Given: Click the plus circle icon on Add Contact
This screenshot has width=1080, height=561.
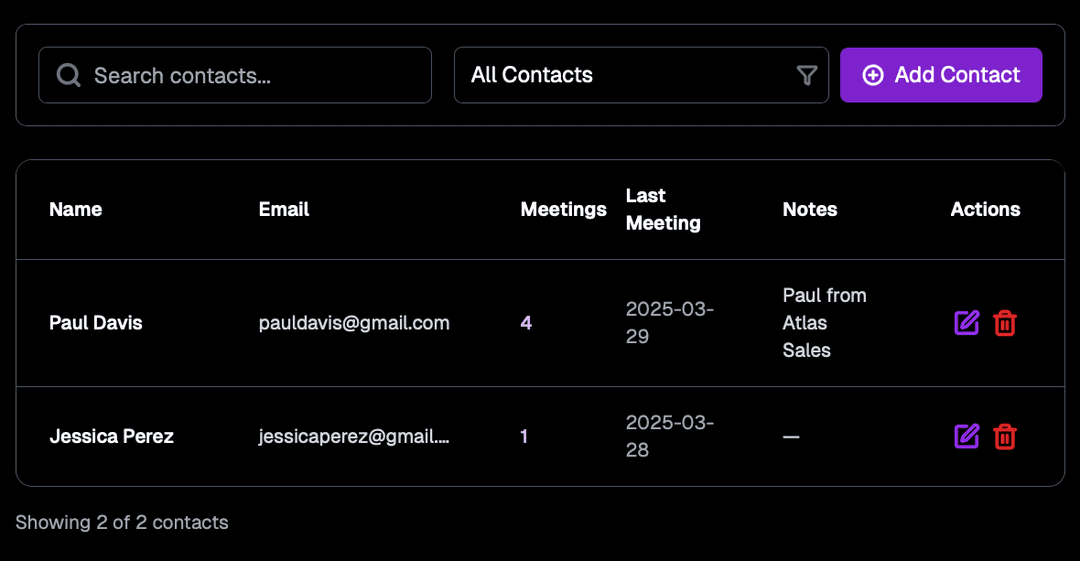Looking at the screenshot, I should [x=873, y=75].
